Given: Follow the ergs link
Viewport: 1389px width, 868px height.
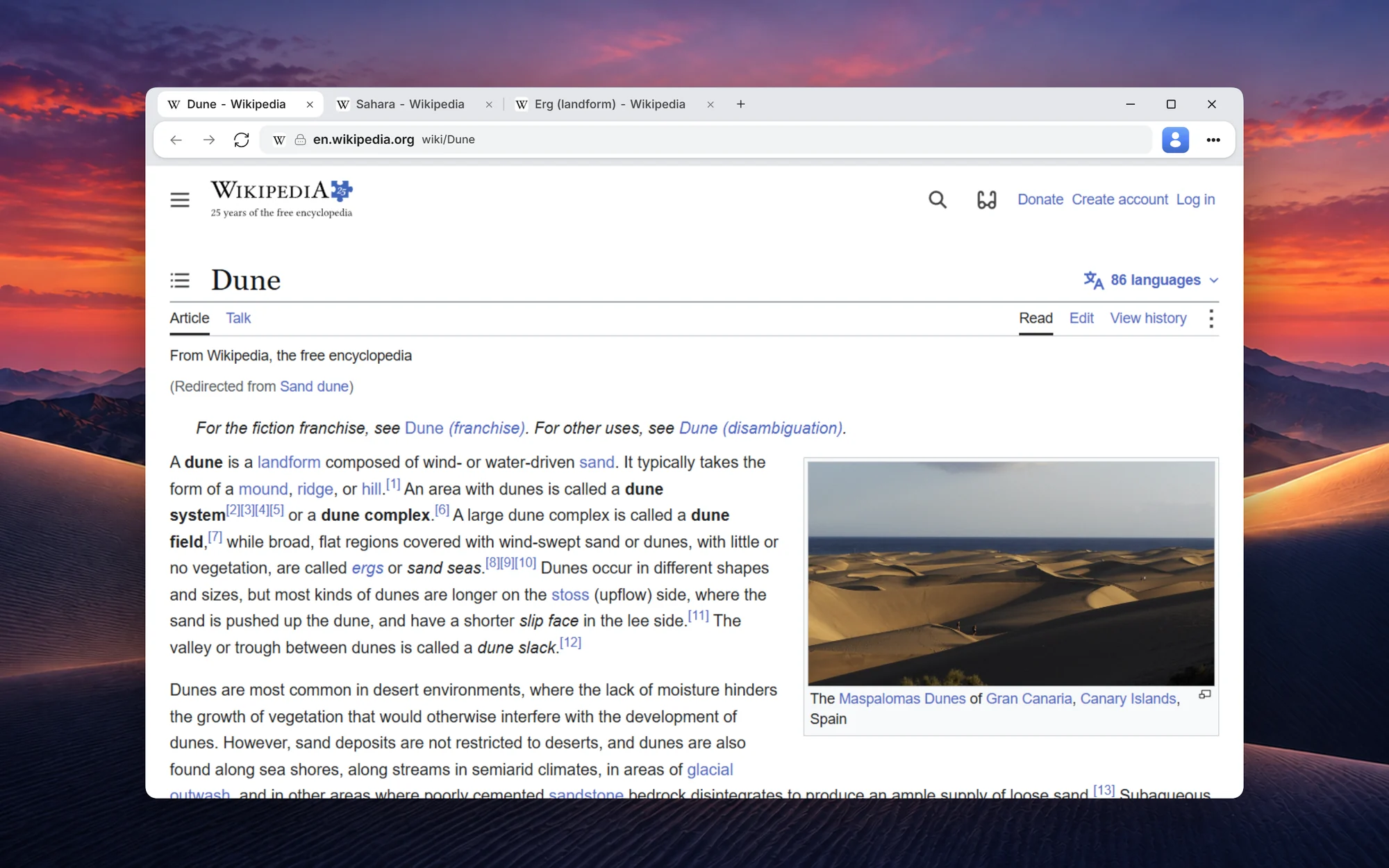Looking at the screenshot, I should (367, 569).
